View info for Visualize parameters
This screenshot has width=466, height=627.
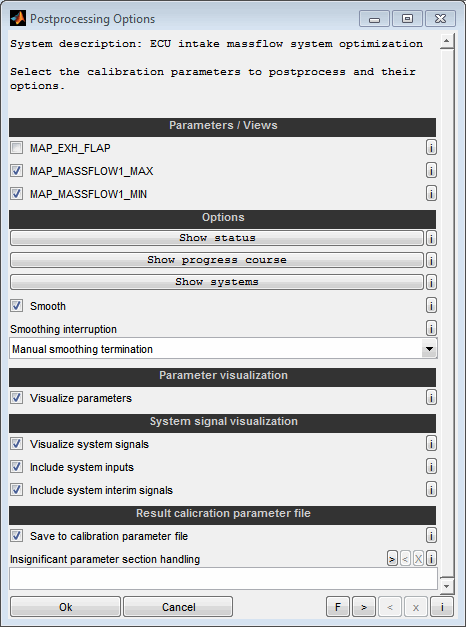[x=431, y=398]
